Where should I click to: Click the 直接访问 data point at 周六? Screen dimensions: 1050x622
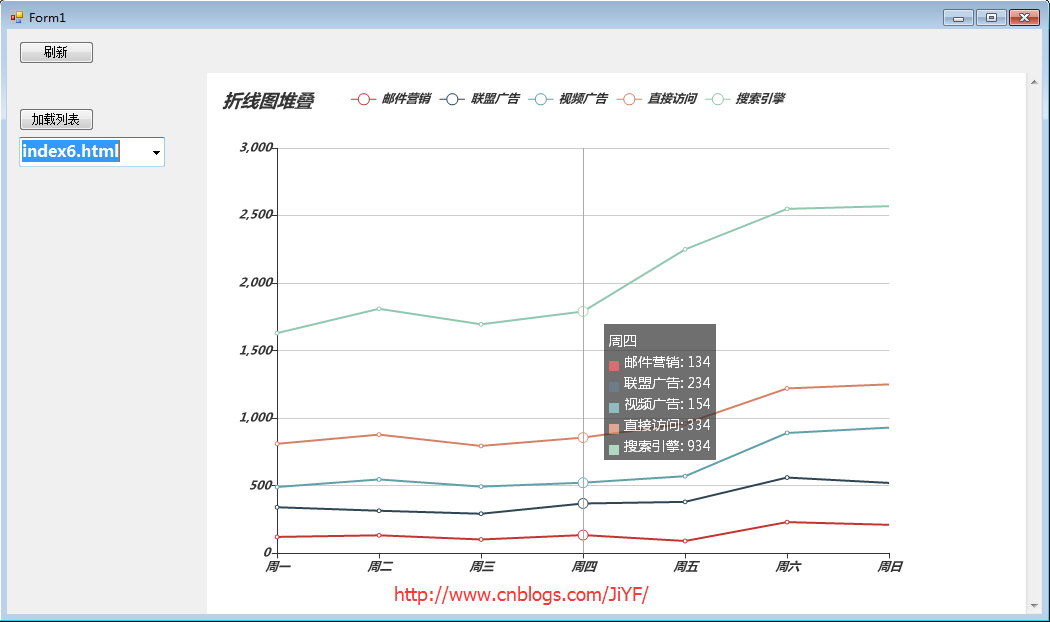pos(787,388)
